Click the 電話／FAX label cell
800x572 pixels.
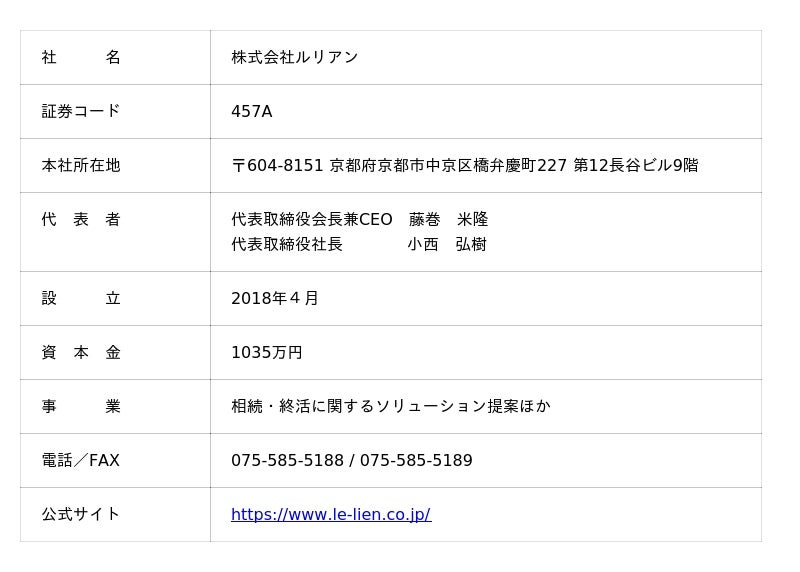pyautogui.click(x=81, y=460)
